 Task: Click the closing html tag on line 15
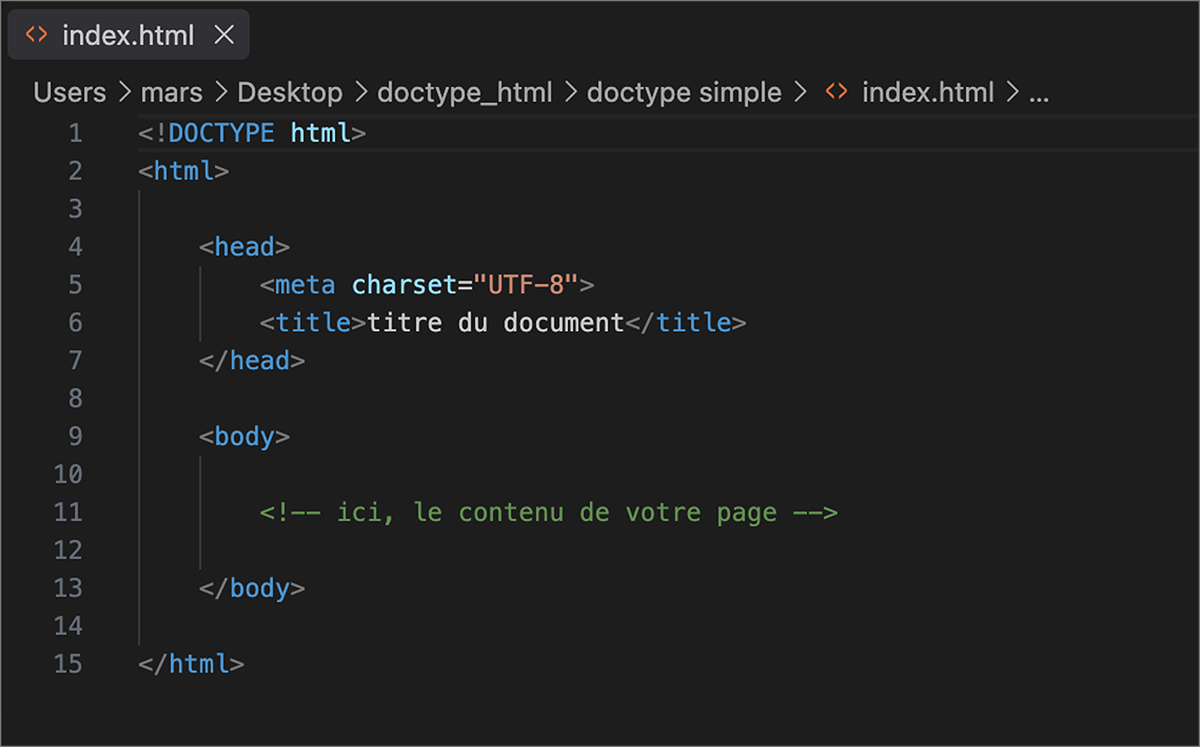click(191, 664)
